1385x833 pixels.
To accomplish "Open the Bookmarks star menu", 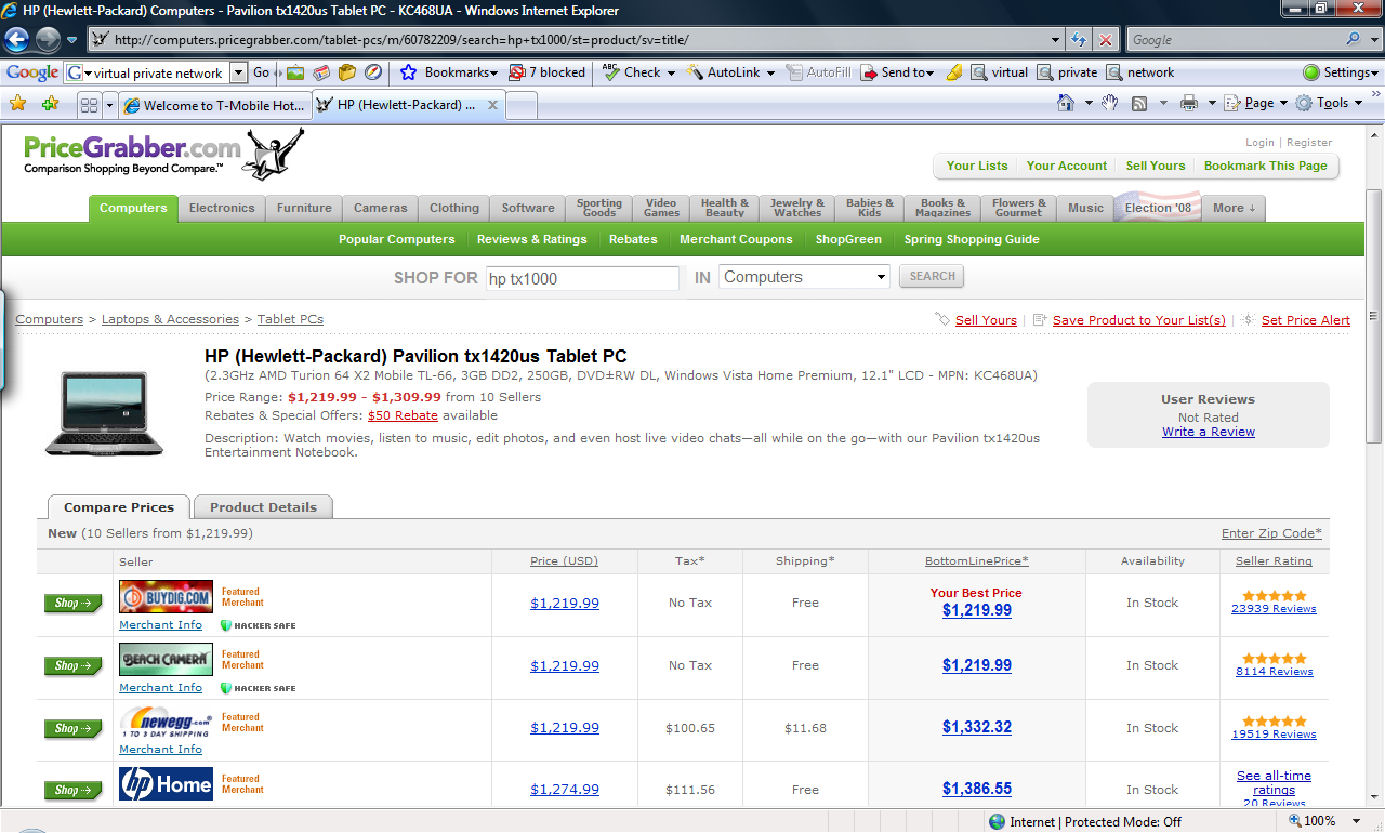I will click(x=448, y=72).
